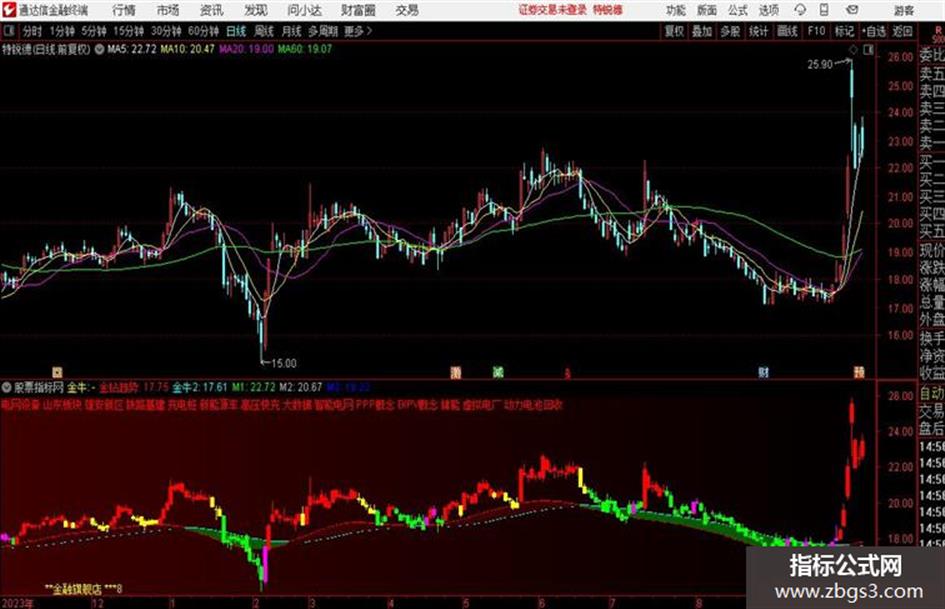This screenshot has height=609, width=945.
Task: Toggle the side panel icon beside the diamond
Action: pyautogui.click(x=868, y=50)
